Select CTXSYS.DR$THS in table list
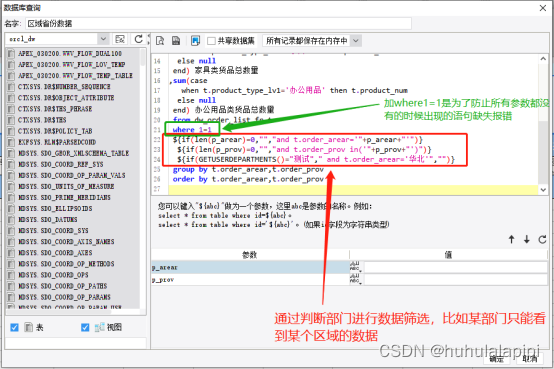554x369 pixels. (x=42, y=120)
